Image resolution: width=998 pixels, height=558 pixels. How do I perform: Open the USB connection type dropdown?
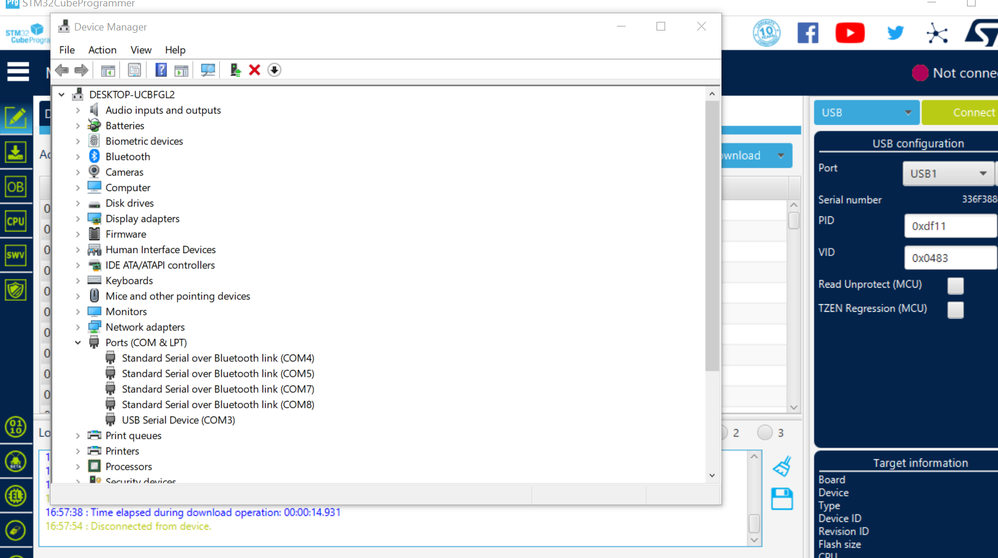click(866, 113)
